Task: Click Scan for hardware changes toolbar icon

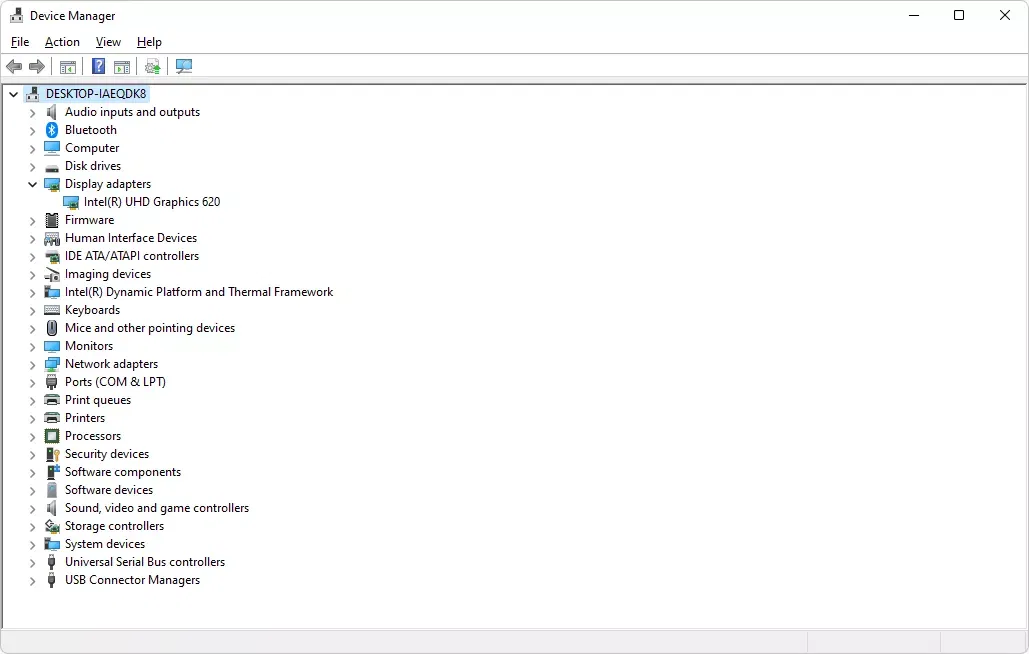Action: tap(184, 67)
